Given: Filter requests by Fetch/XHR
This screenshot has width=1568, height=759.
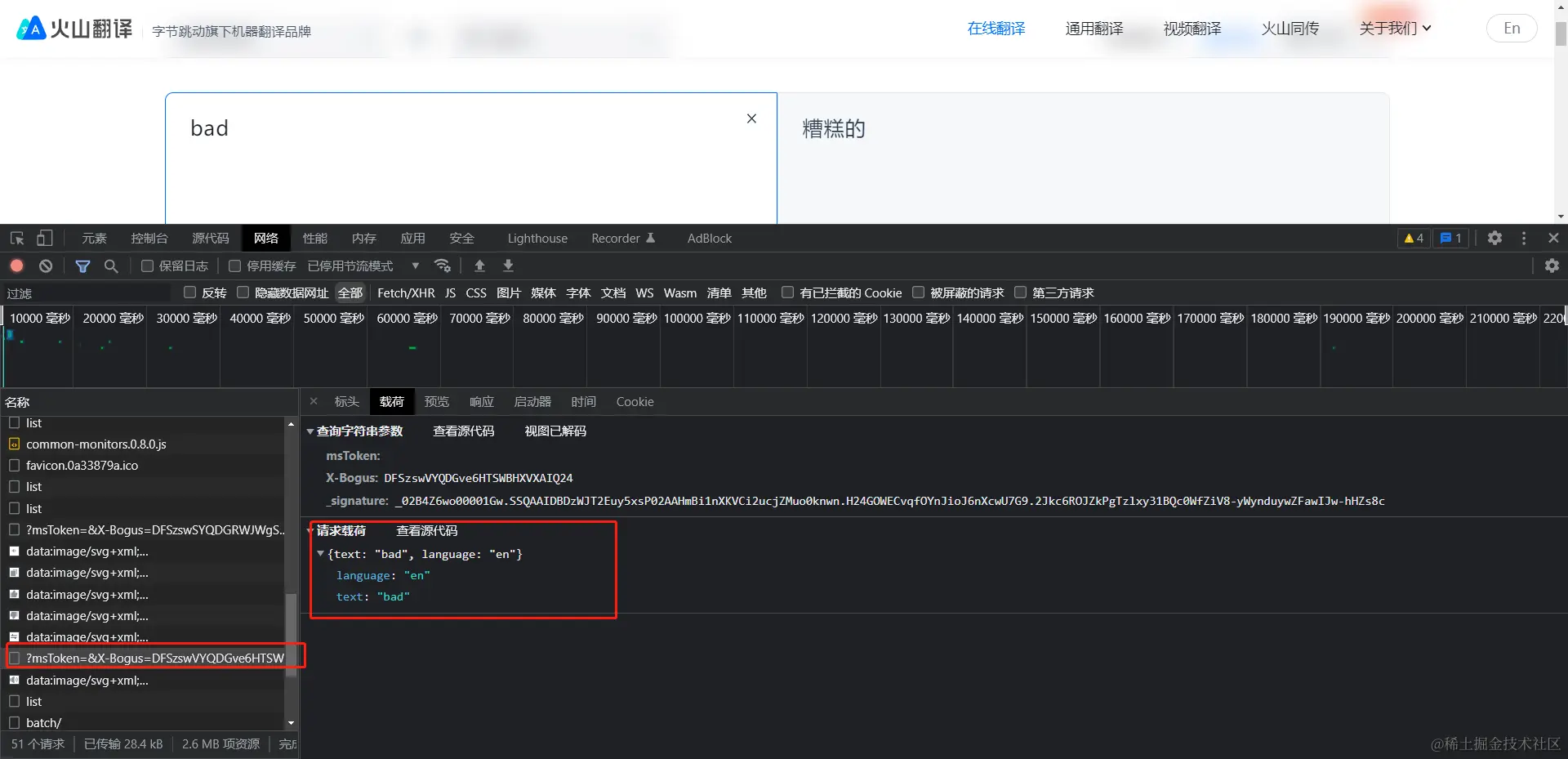Looking at the screenshot, I should click(x=406, y=293).
